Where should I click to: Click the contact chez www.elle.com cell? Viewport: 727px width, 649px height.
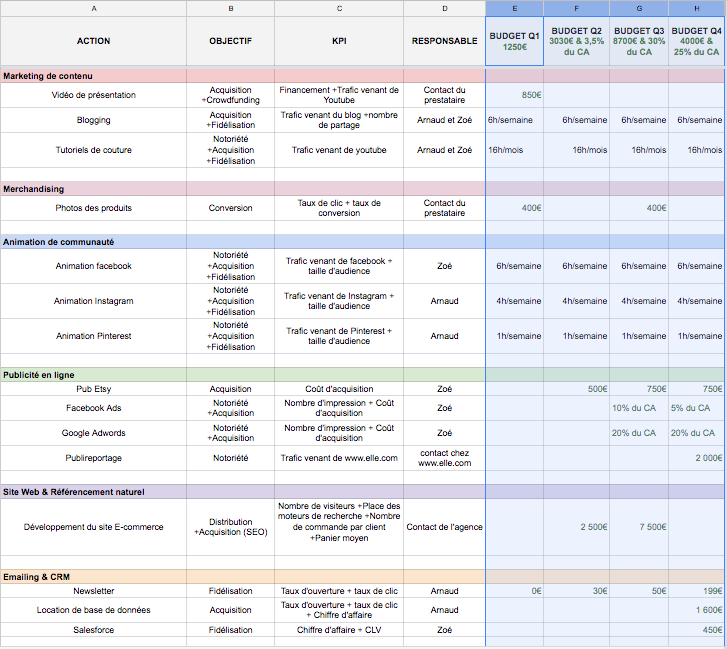point(444,458)
